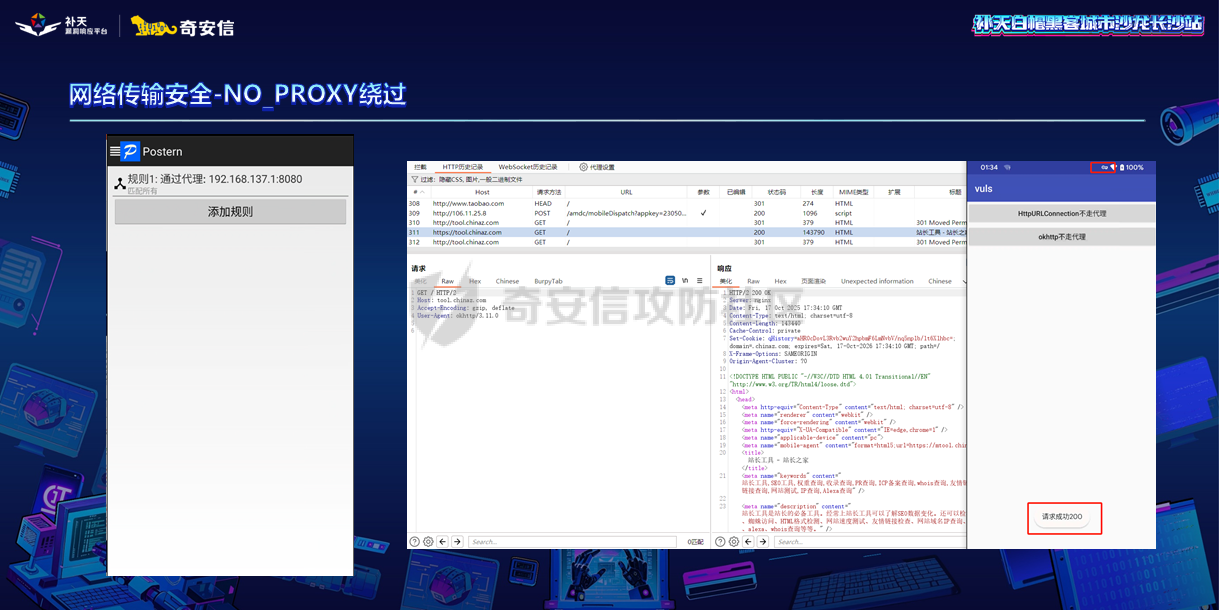Open request panel three-line options menu
Screen dimensions: 1219x610
coord(699,281)
